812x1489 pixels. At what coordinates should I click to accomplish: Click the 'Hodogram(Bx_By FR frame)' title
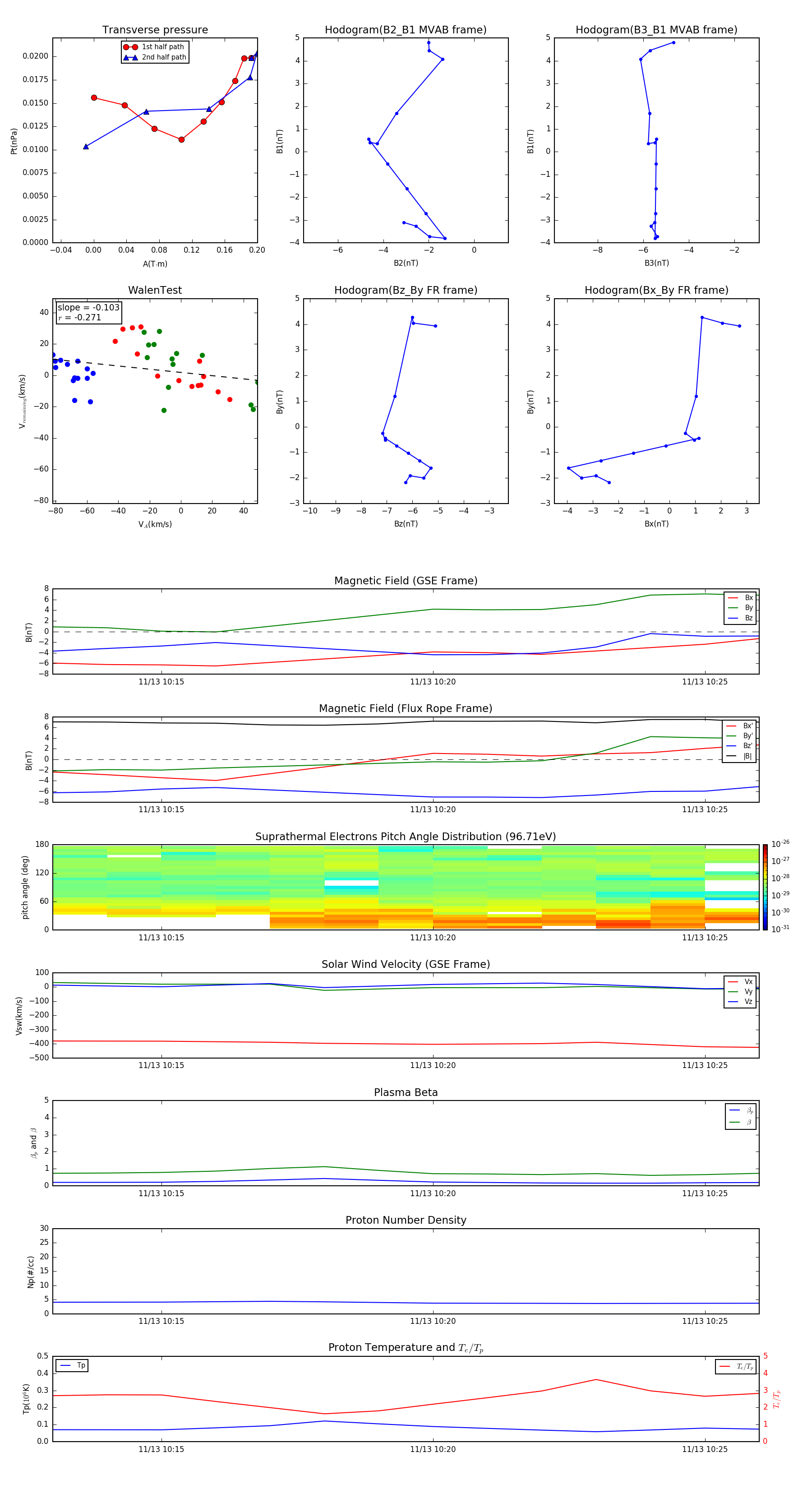tap(656, 290)
